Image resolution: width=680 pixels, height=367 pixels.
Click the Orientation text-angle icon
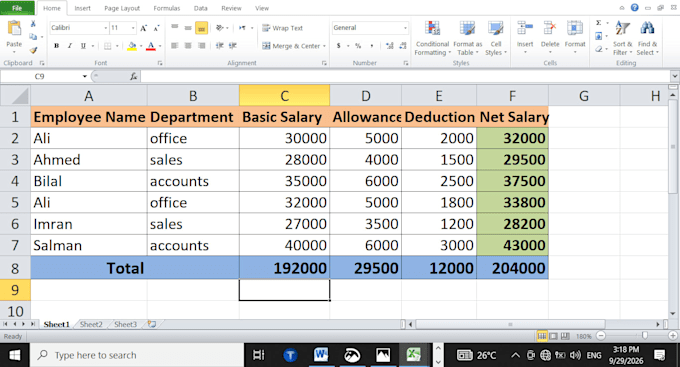(x=220, y=28)
